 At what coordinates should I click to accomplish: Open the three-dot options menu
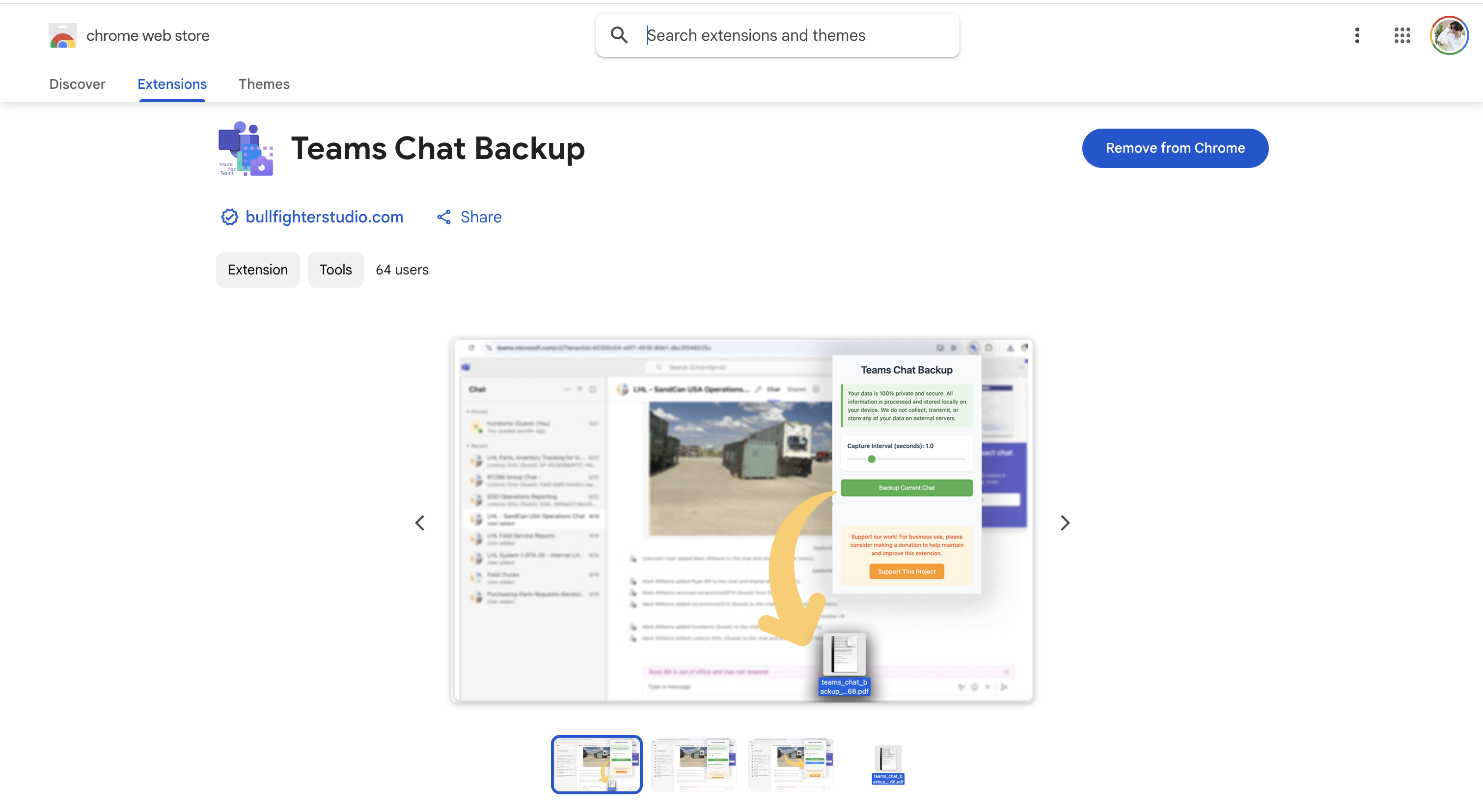coord(1356,35)
